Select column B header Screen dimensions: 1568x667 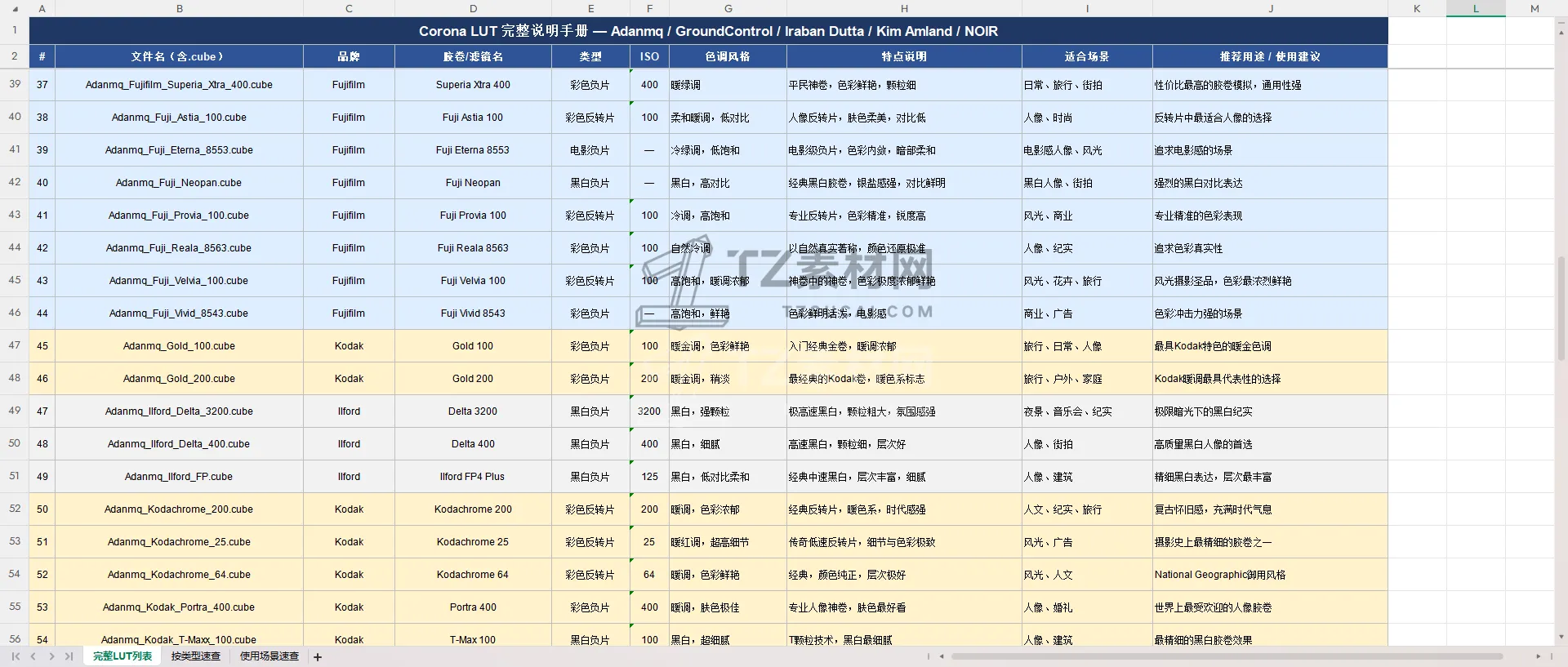tap(180, 8)
